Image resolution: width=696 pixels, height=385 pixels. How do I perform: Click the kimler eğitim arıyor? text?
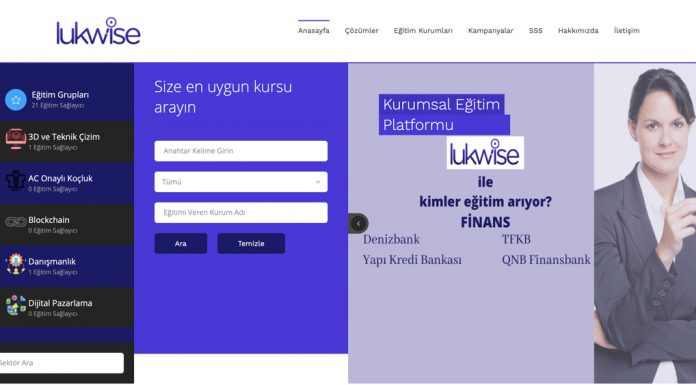click(485, 202)
